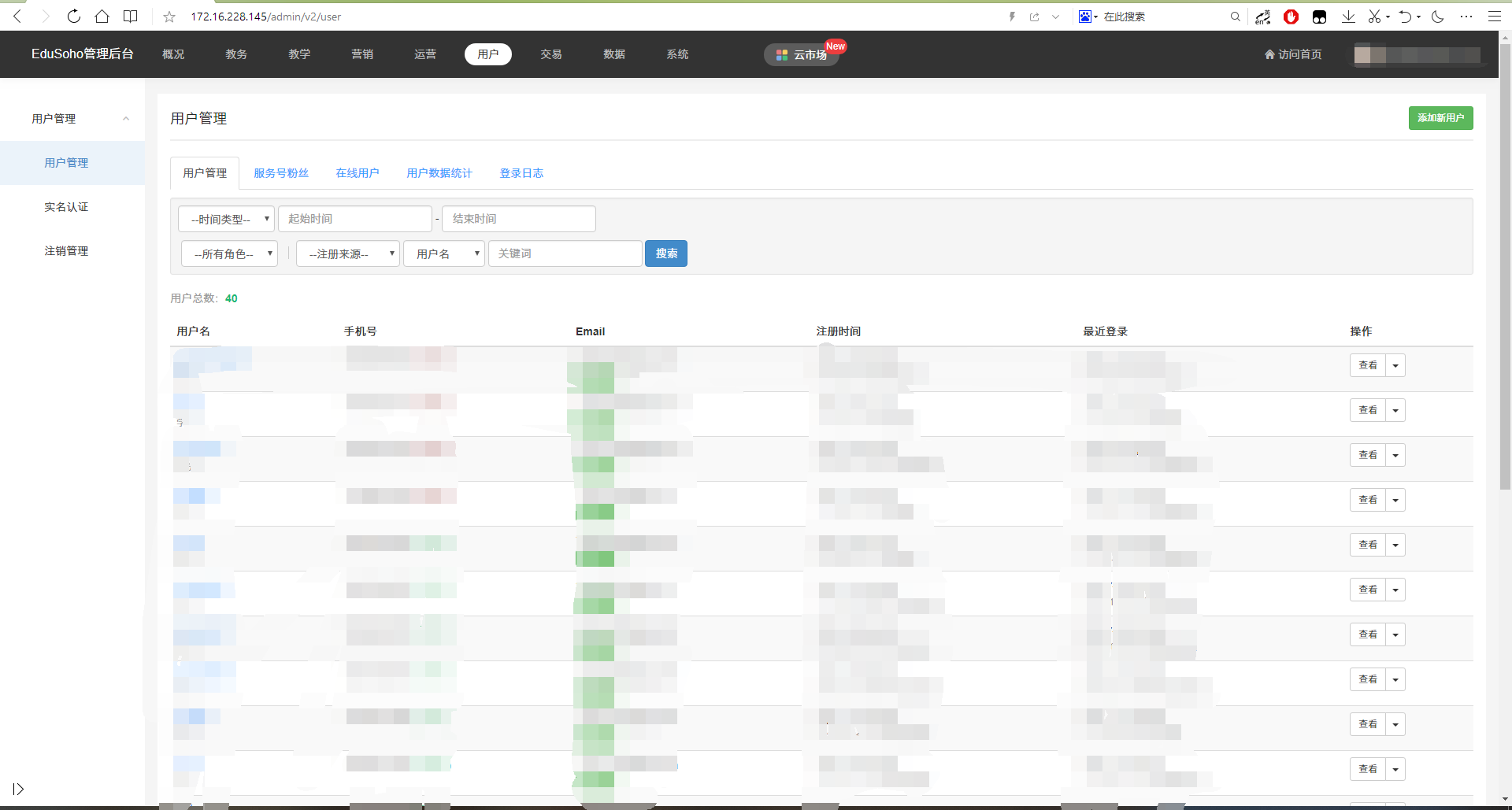The image size is (1512, 810).
Task: Select 用户管理 in the sidebar
Action: click(x=72, y=163)
